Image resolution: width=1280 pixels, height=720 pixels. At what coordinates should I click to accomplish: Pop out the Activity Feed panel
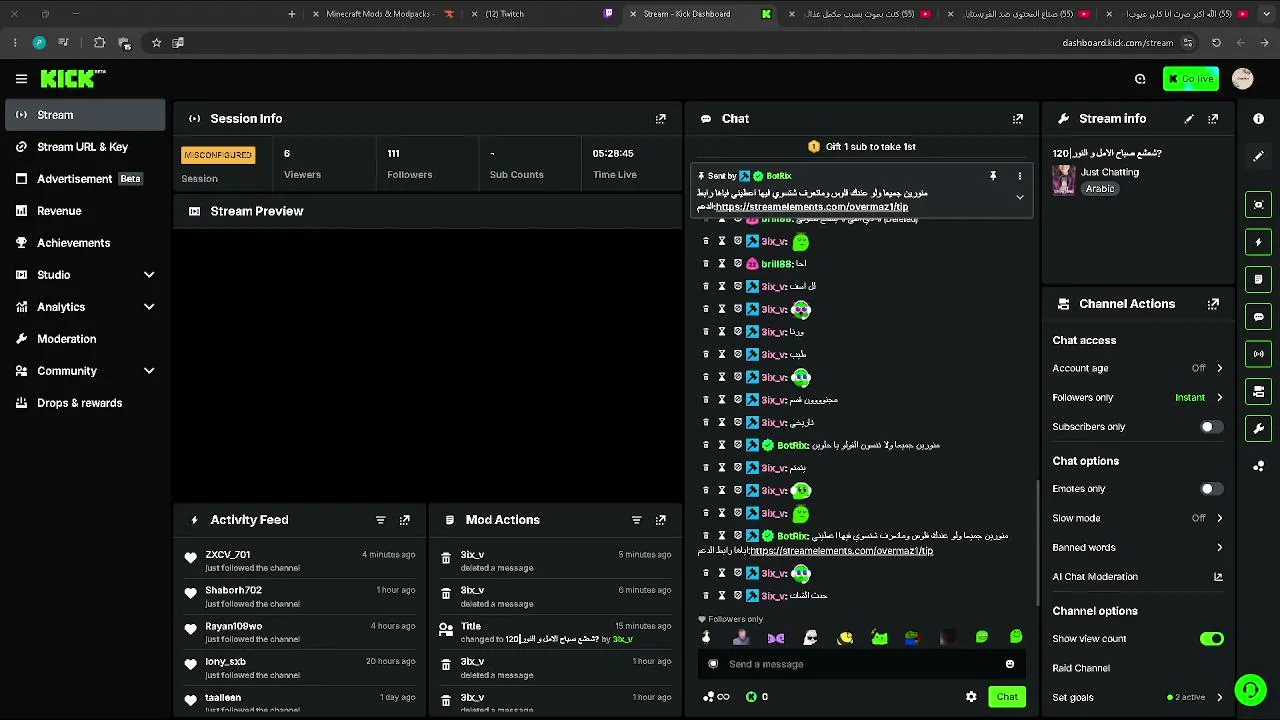[404, 520]
